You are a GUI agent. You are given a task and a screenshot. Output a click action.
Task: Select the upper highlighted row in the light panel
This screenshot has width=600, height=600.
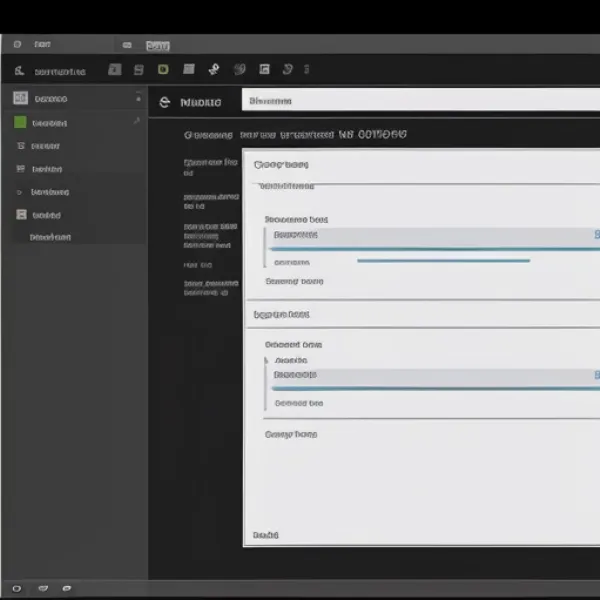click(x=430, y=236)
